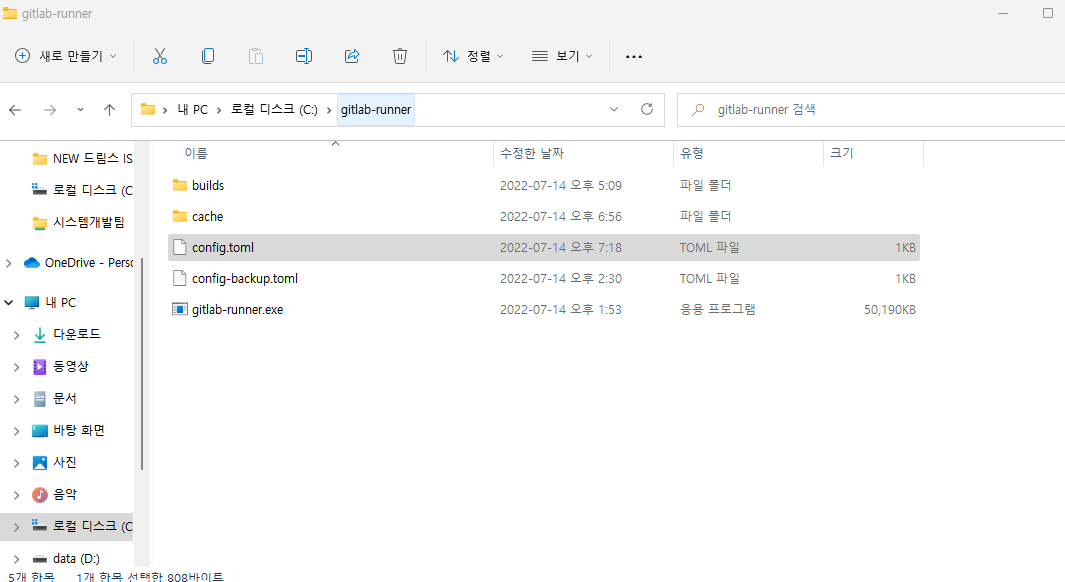
Task: Click the Copy icon in toolbar
Action: coord(208,56)
